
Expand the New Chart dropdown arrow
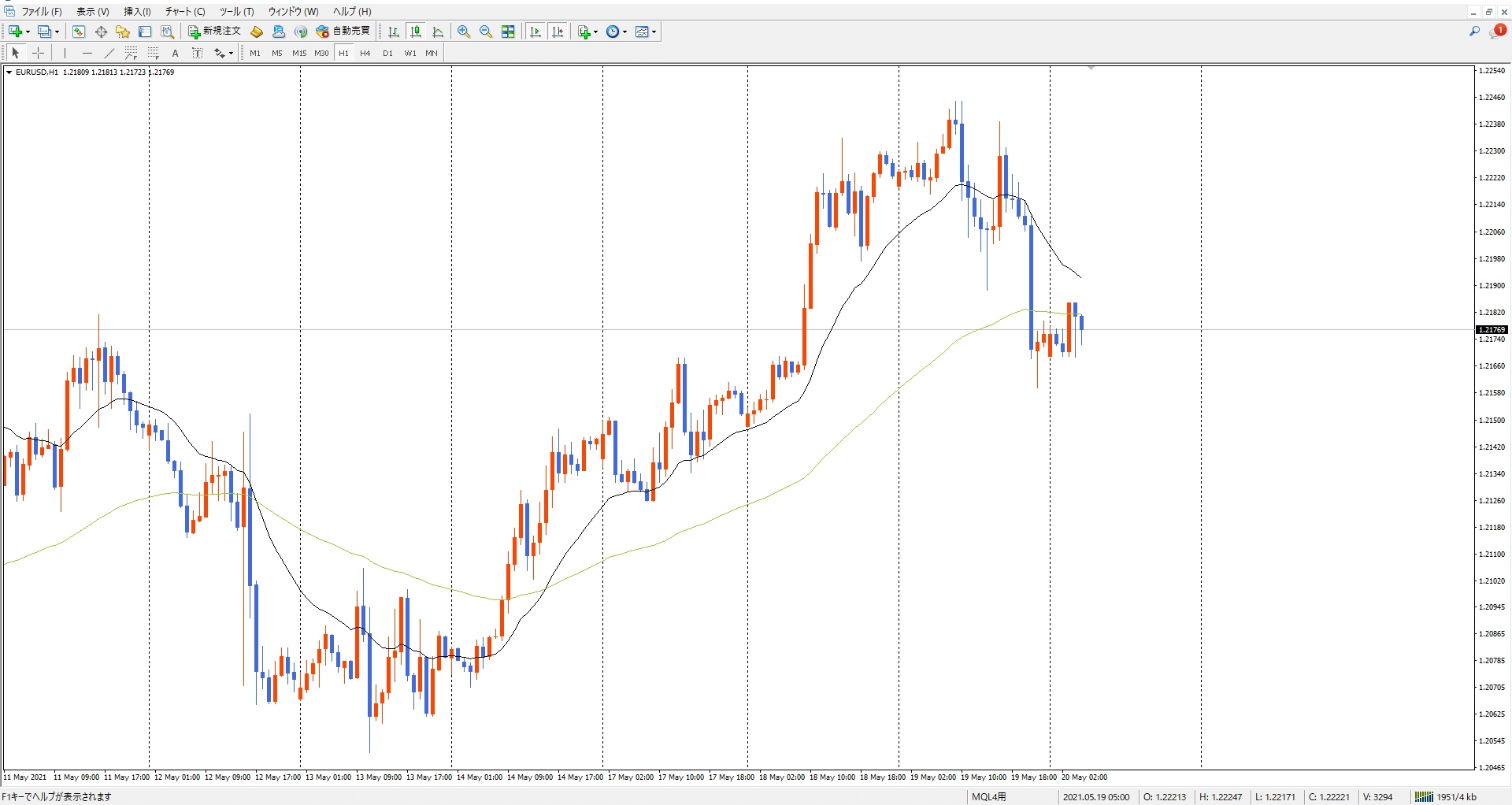[28, 32]
